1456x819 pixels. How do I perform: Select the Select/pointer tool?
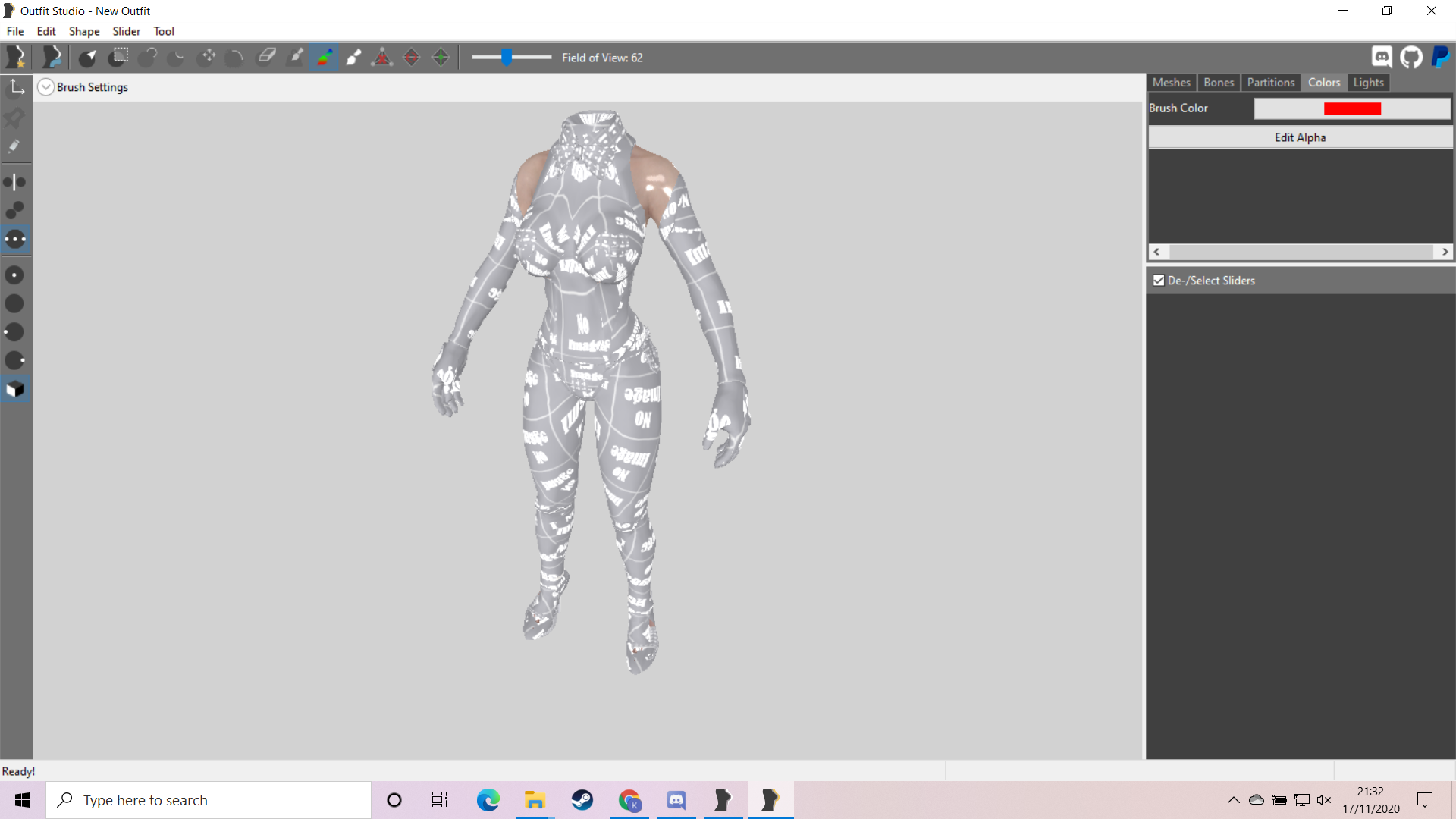click(88, 58)
